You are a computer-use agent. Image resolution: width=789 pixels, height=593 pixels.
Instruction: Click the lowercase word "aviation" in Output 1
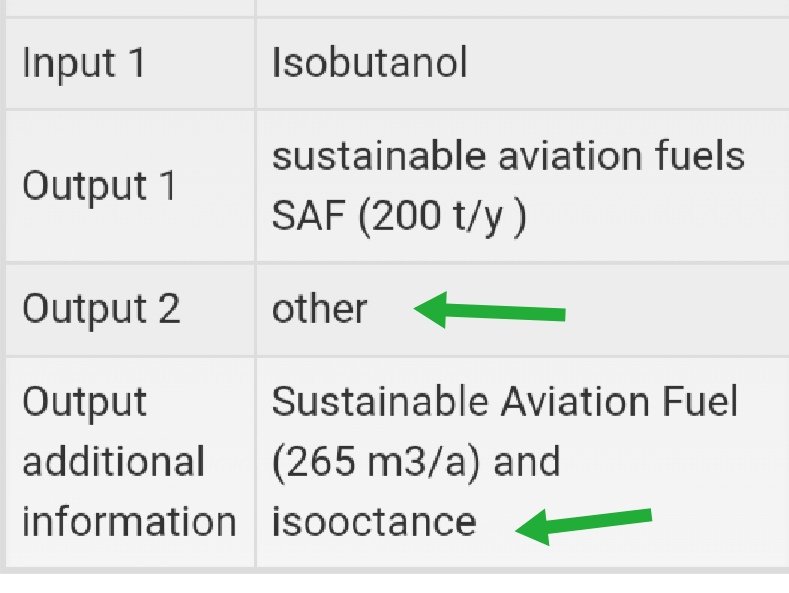[570, 156]
